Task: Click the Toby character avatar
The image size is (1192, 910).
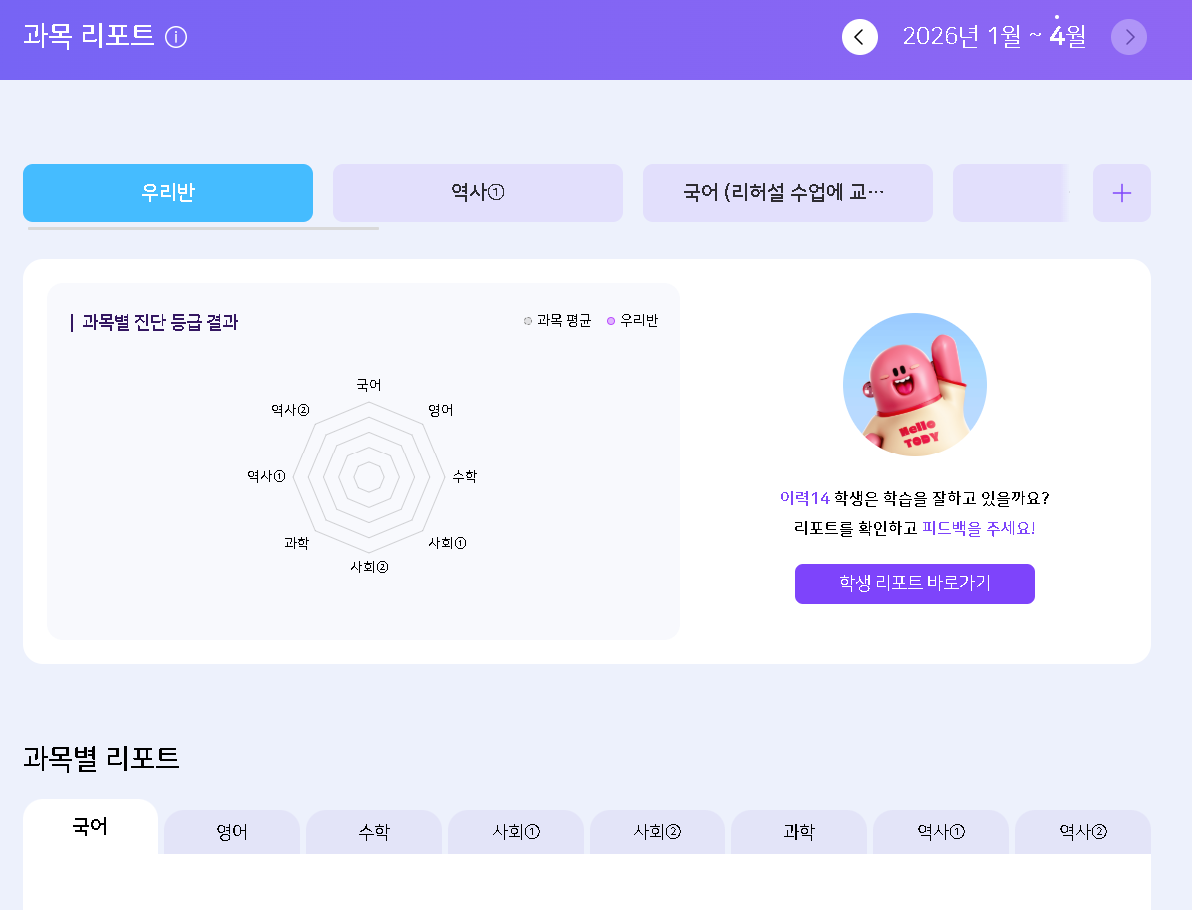Action: [x=915, y=385]
